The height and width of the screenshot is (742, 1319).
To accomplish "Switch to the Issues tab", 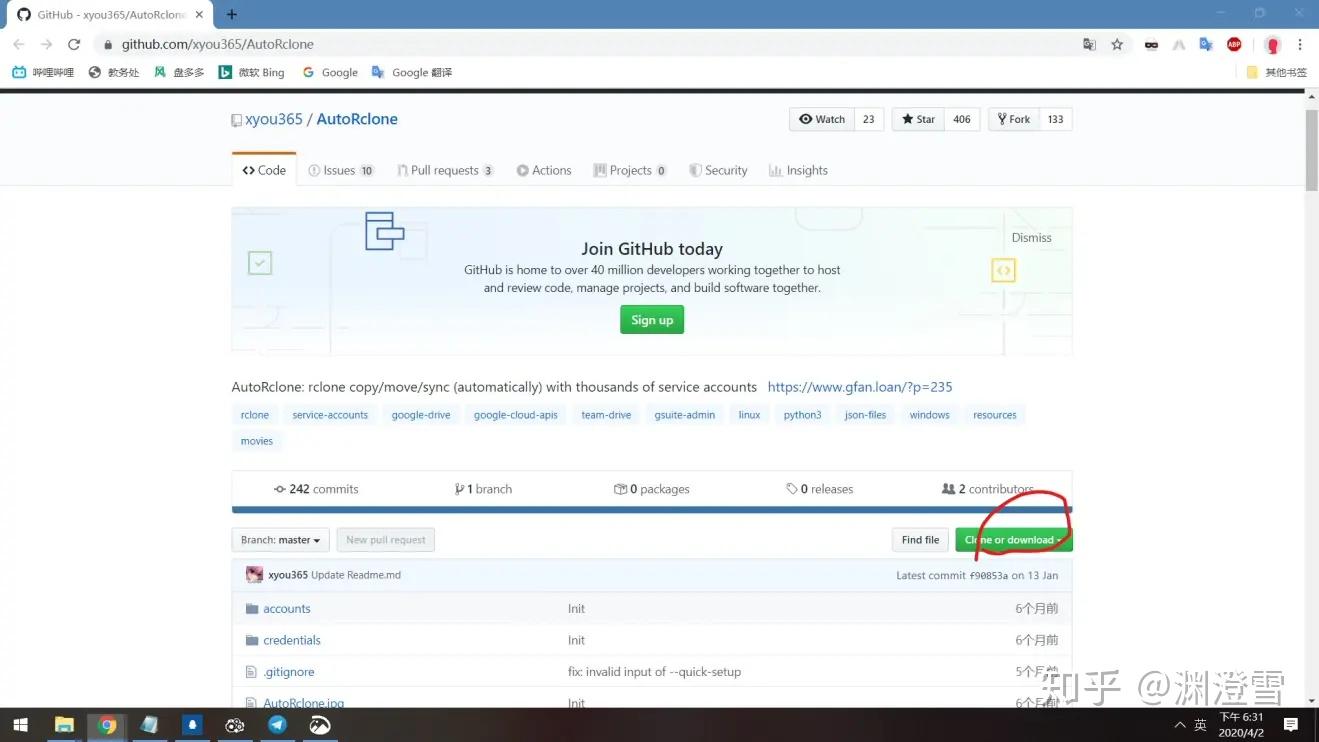I will (341, 170).
